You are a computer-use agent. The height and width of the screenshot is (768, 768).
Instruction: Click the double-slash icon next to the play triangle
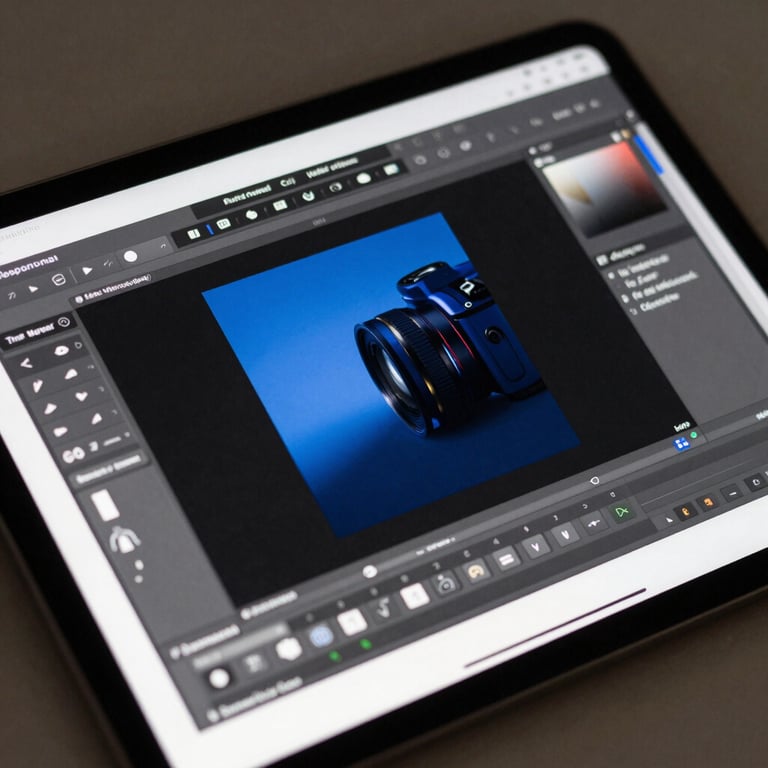[x=108, y=263]
